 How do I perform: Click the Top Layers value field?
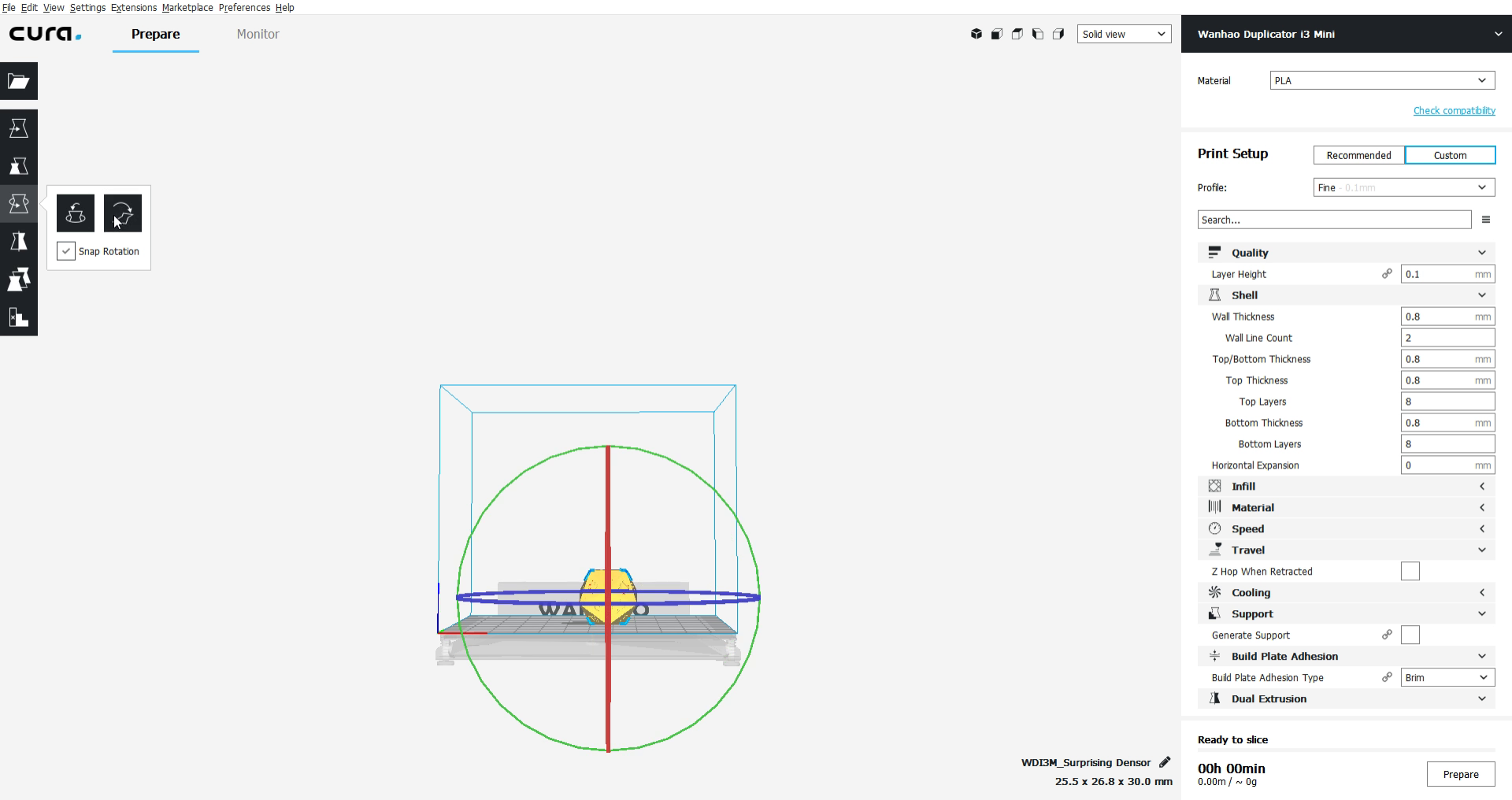(x=1447, y=402)
